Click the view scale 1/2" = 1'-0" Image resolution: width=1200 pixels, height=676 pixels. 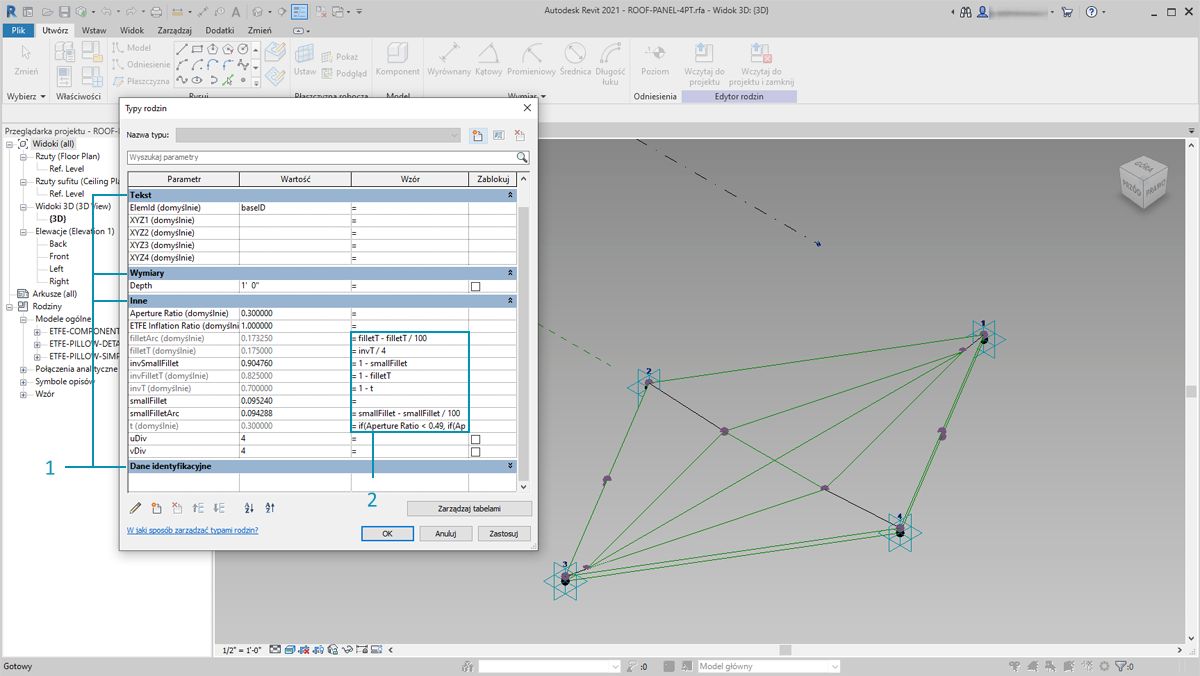[242, 651]
